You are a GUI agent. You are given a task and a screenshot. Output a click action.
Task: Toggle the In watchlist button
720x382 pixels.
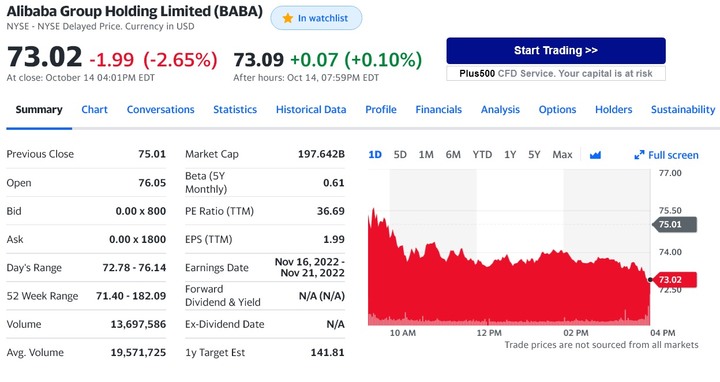(x=316, y=18)
